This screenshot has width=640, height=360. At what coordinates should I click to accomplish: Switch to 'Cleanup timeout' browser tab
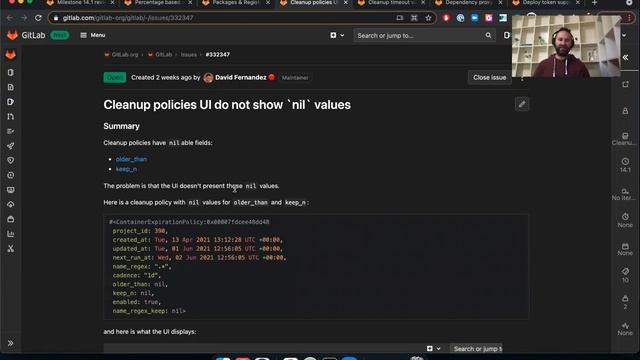(390, 3)
